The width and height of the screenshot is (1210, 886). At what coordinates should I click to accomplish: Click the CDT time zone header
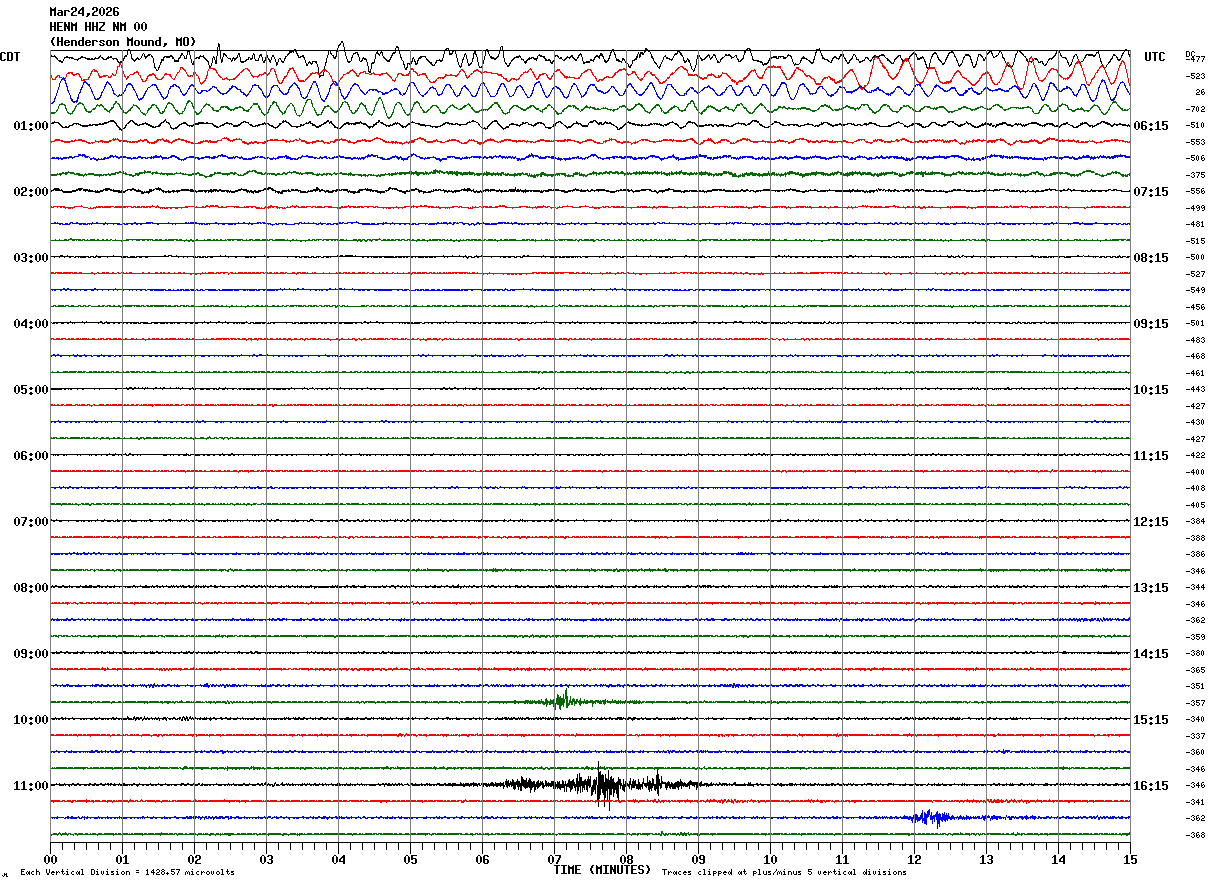point(10,57)
